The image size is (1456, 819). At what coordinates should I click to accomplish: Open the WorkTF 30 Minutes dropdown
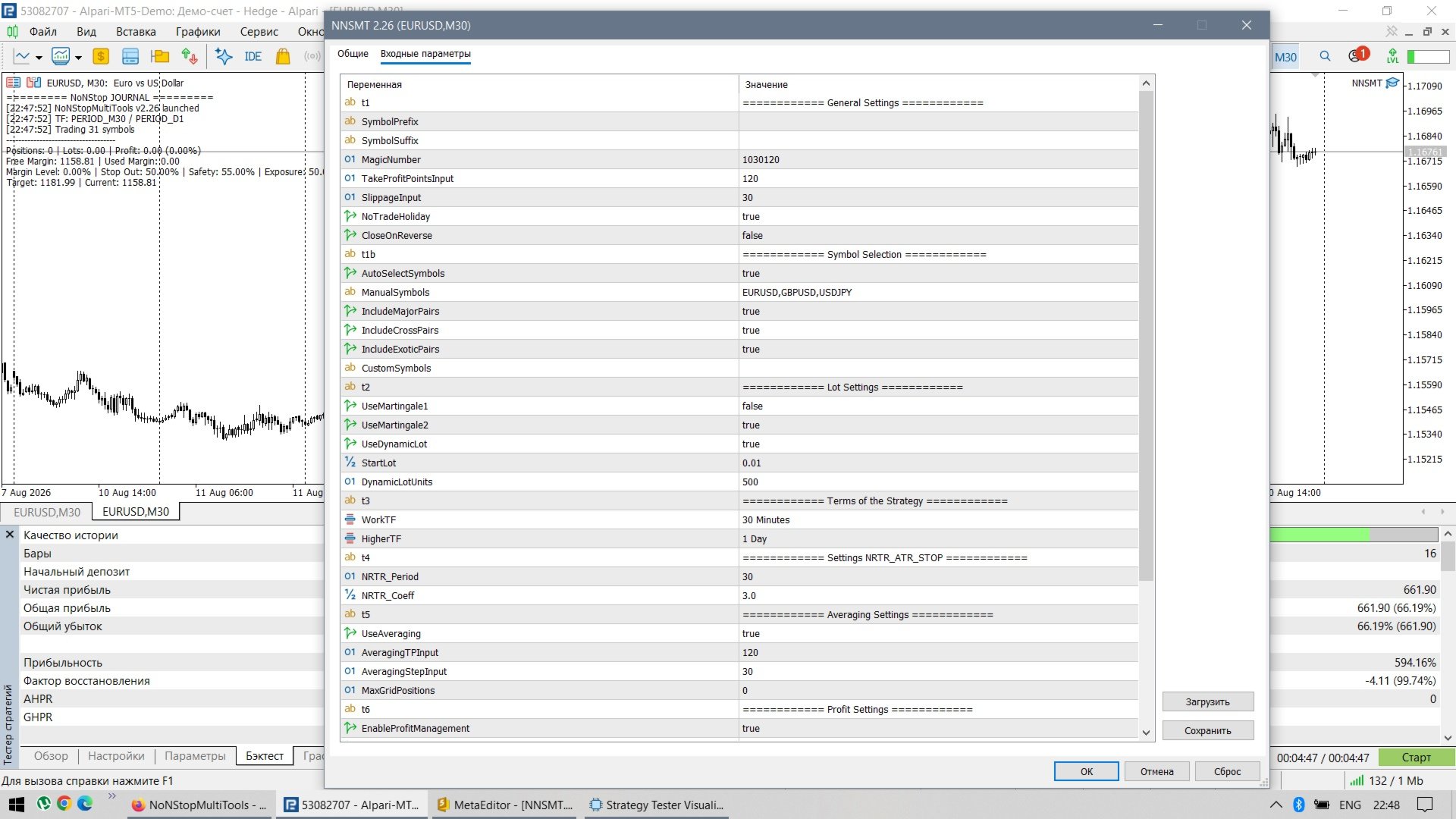tap(938, 519)
